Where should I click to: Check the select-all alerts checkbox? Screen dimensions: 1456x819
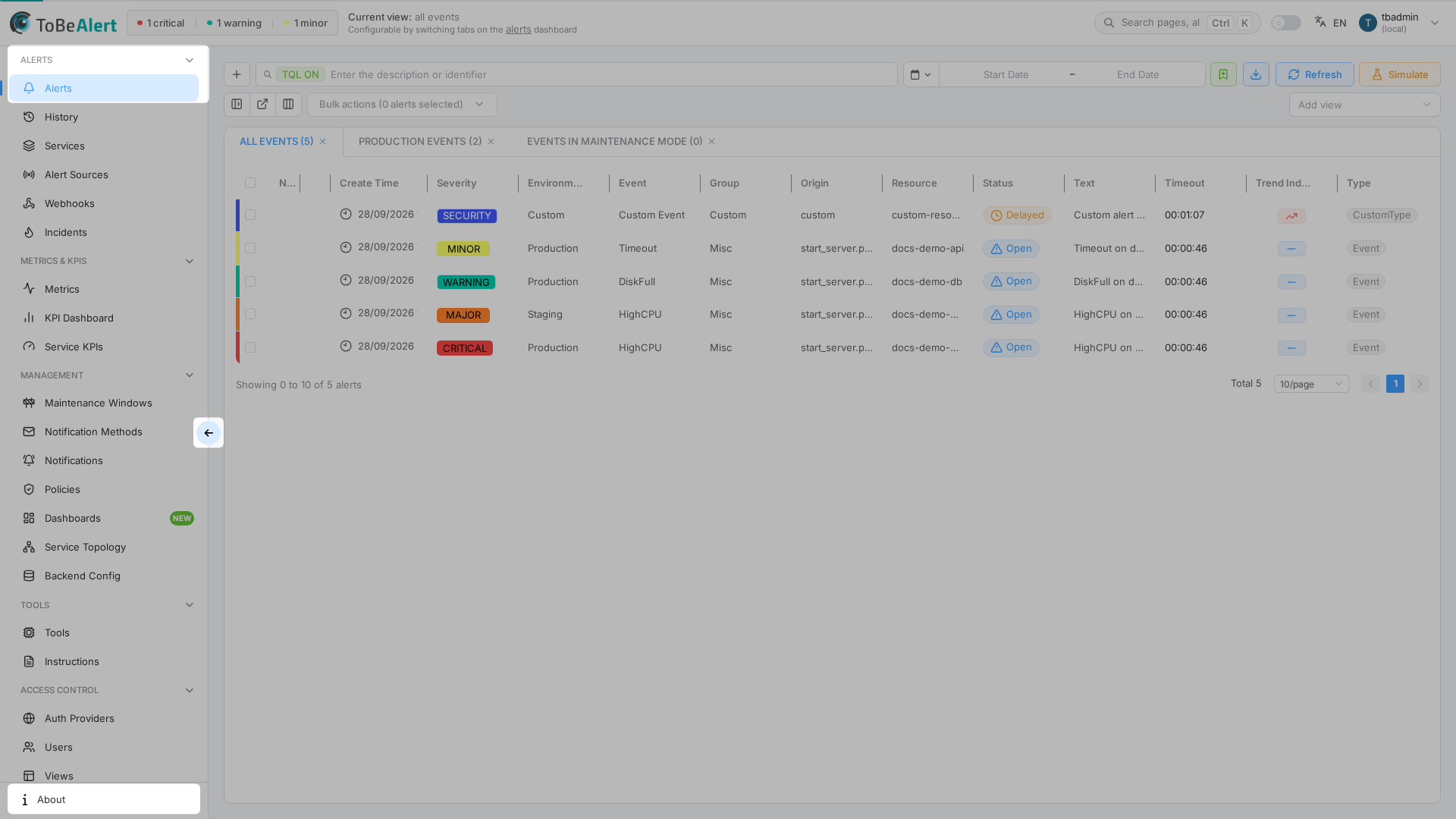pos(250,183)
